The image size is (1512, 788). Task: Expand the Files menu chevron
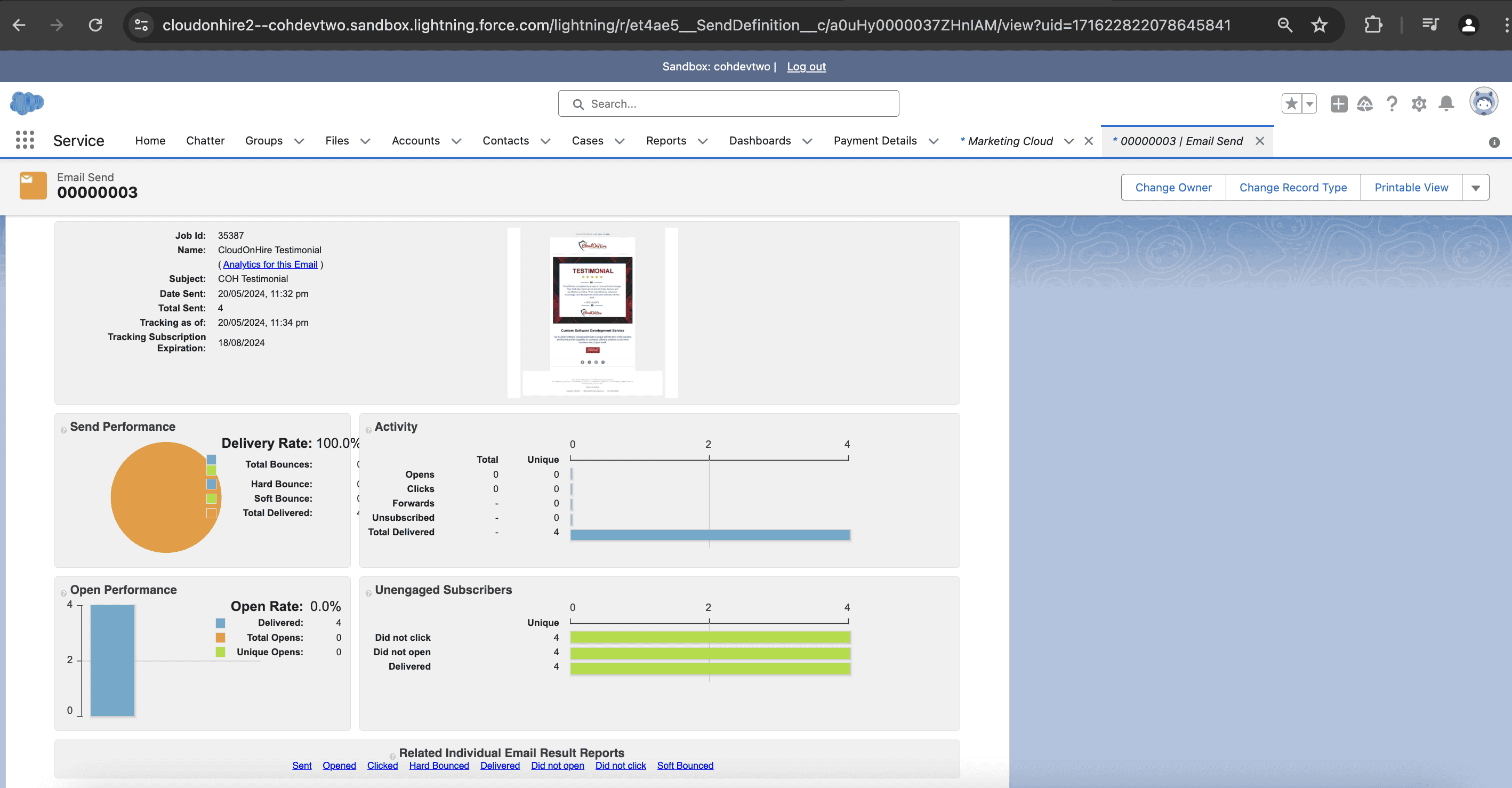tap(365, 141)
